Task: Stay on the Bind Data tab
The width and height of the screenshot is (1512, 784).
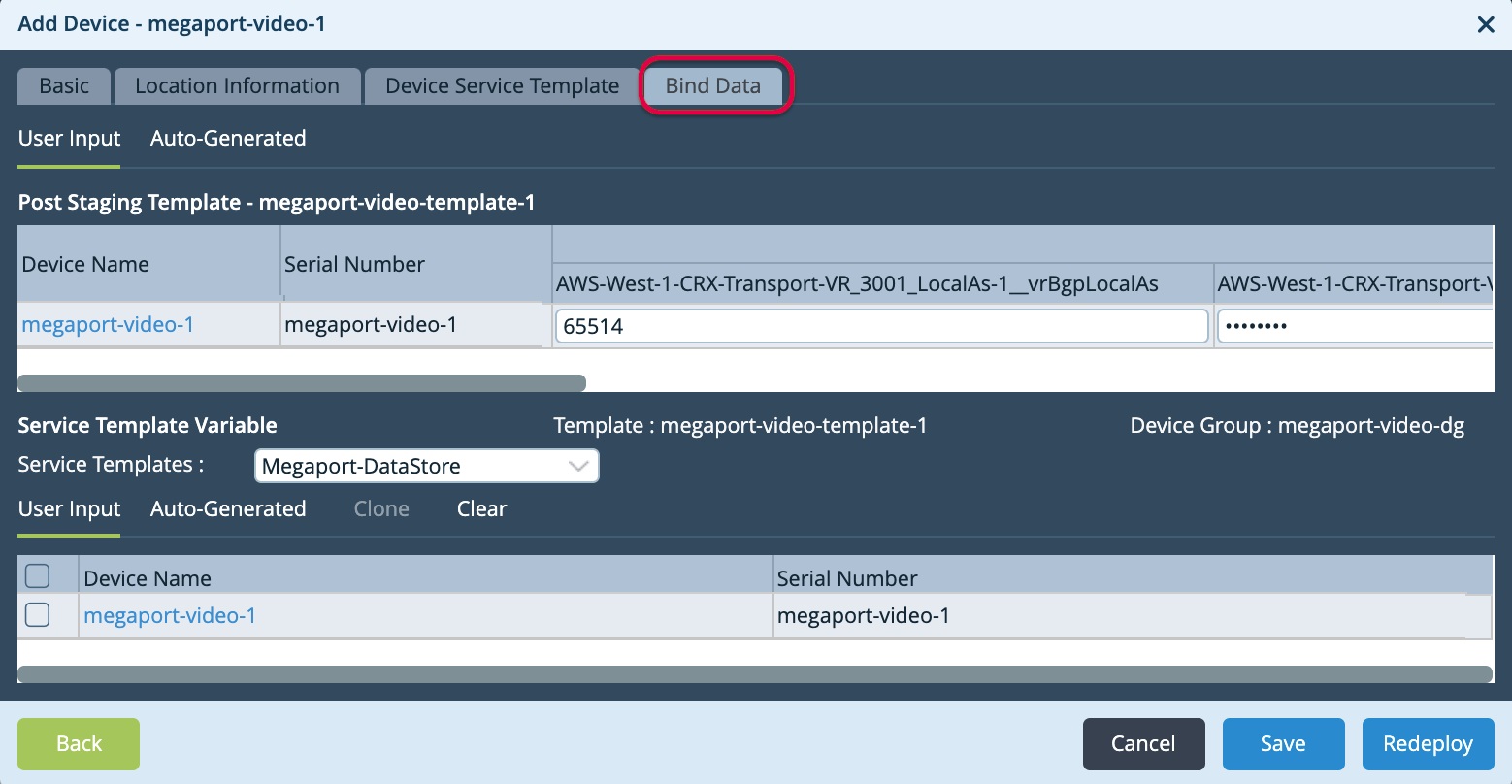Action: pyautogui.click(x=714, y=85)
